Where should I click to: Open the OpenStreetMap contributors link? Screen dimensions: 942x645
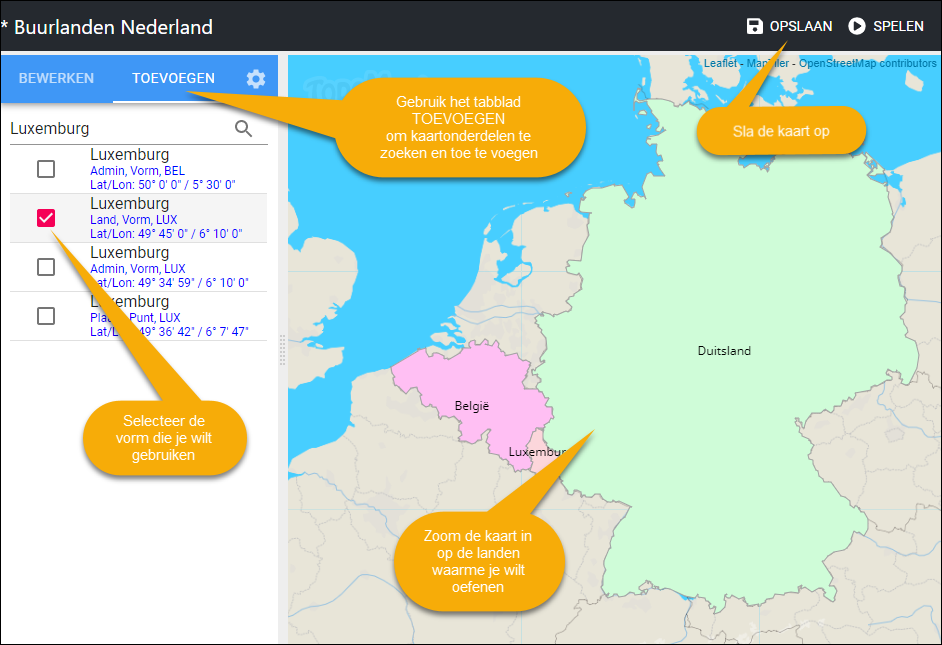pos(868,63)
